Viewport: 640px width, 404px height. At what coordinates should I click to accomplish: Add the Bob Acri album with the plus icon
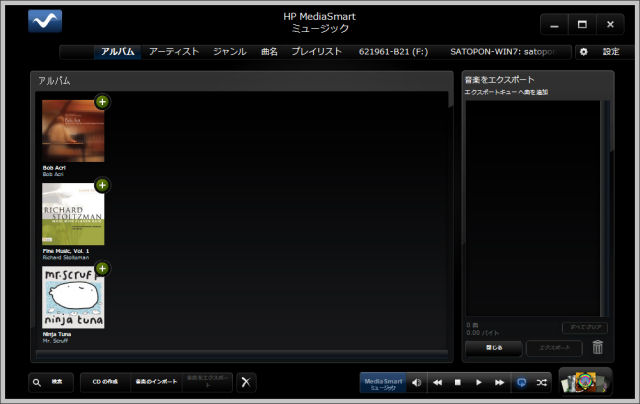tap(102, 102)
